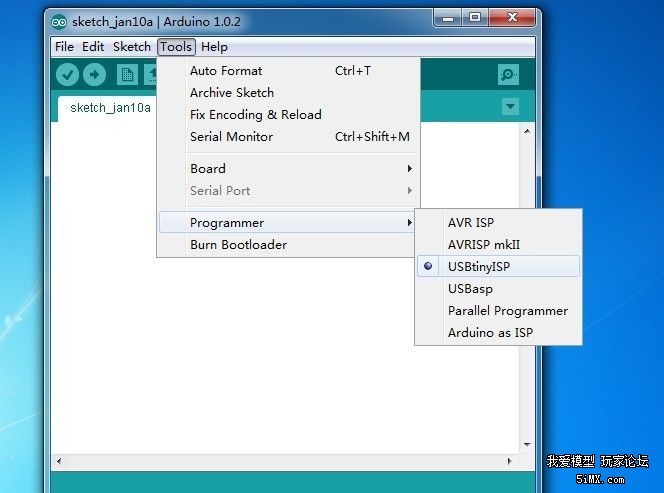
Task: Click vertical scrollbar up arrow
Action: point(527,131)
